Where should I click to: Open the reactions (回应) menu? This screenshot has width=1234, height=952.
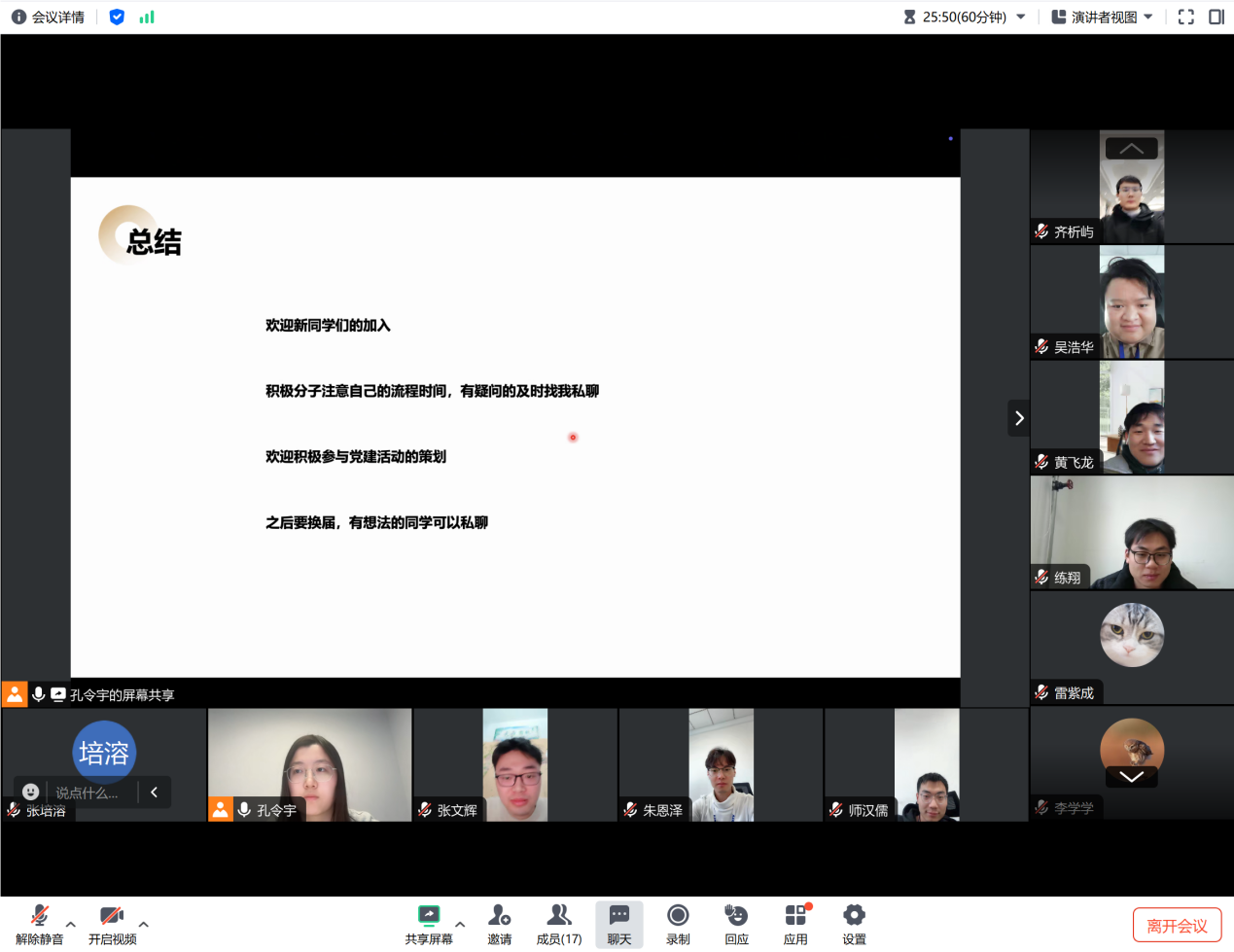point(736,924)
